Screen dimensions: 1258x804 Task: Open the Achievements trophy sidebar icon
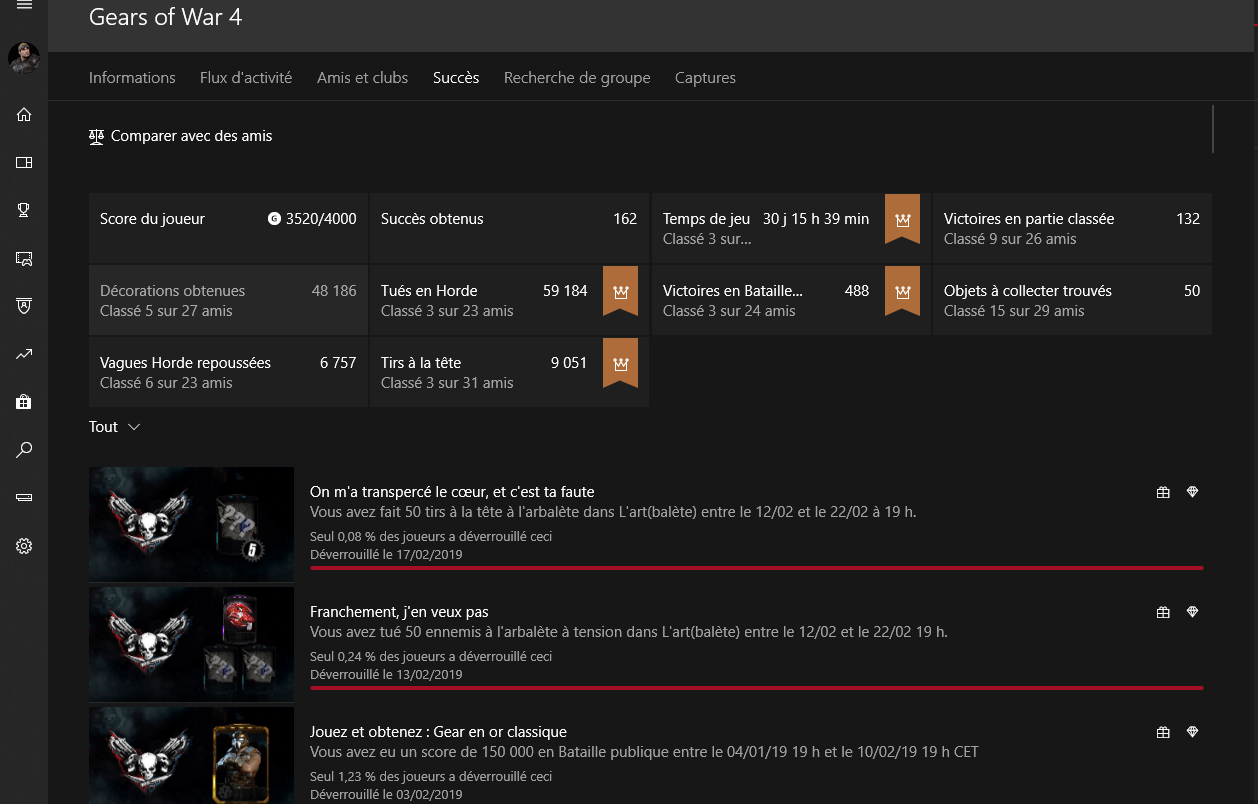coord(24,210)
